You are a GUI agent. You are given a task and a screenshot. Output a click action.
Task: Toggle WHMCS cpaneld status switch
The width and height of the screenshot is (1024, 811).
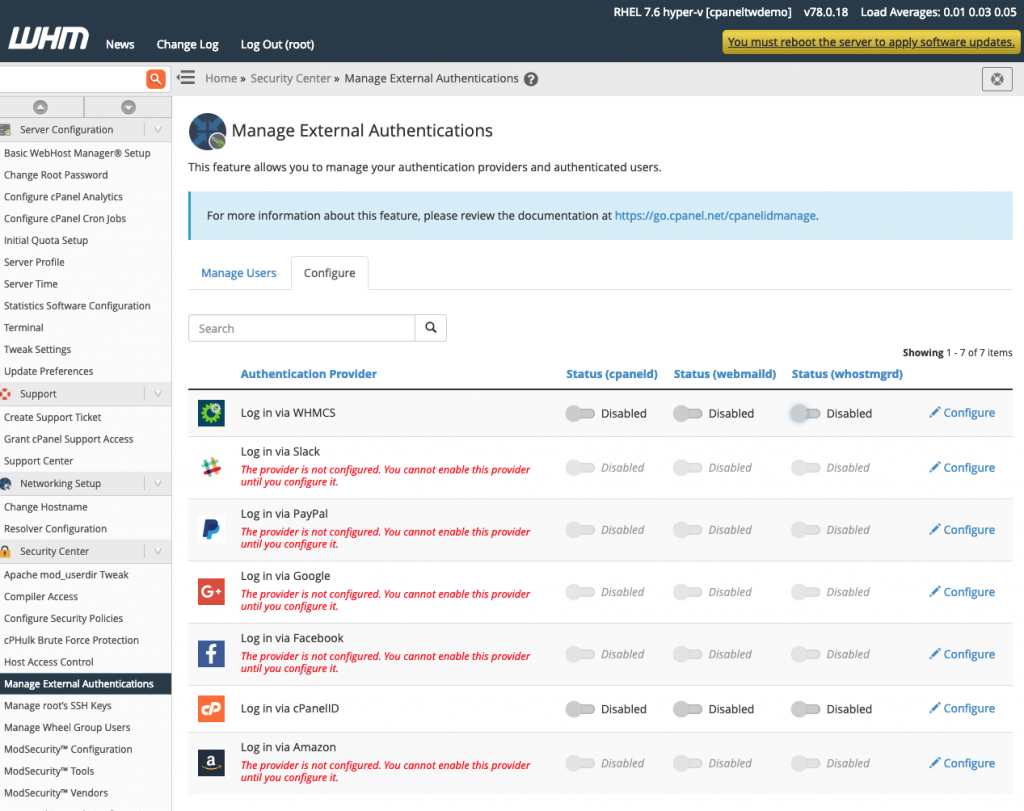pos(580,413)
